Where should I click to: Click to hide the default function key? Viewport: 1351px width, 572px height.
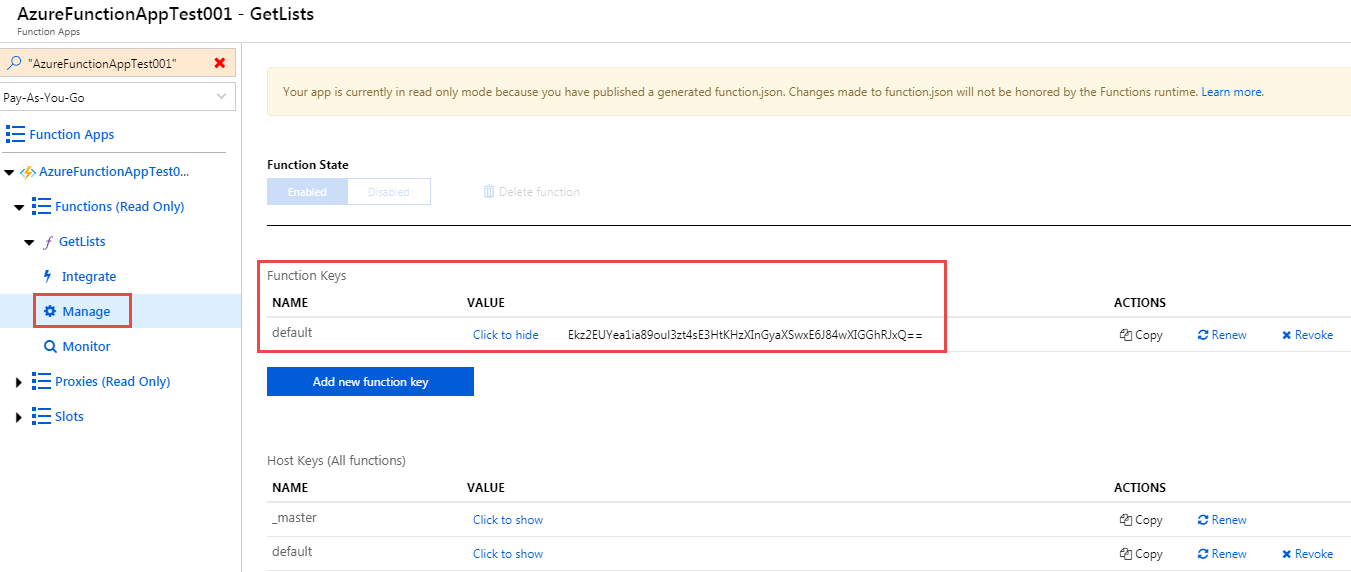(x=506, y=335)
